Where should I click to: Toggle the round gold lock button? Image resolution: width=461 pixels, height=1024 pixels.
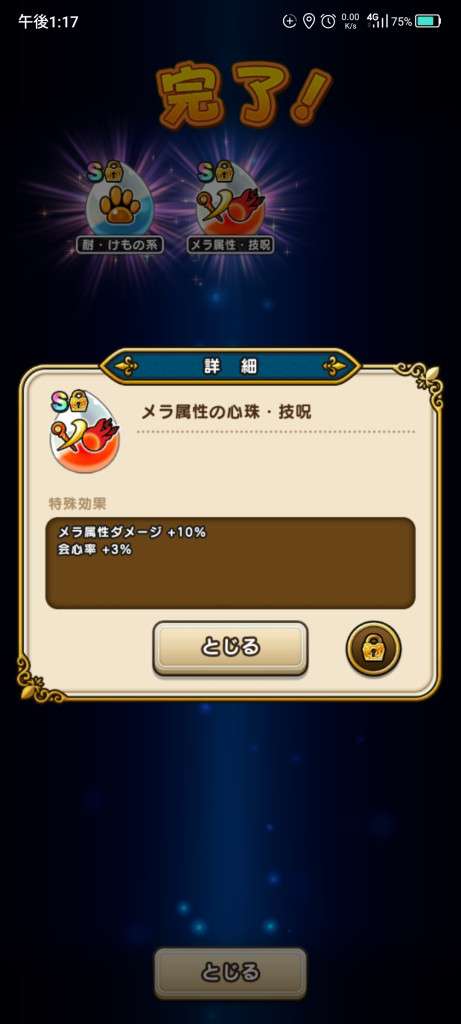click(x=373, y=649)
